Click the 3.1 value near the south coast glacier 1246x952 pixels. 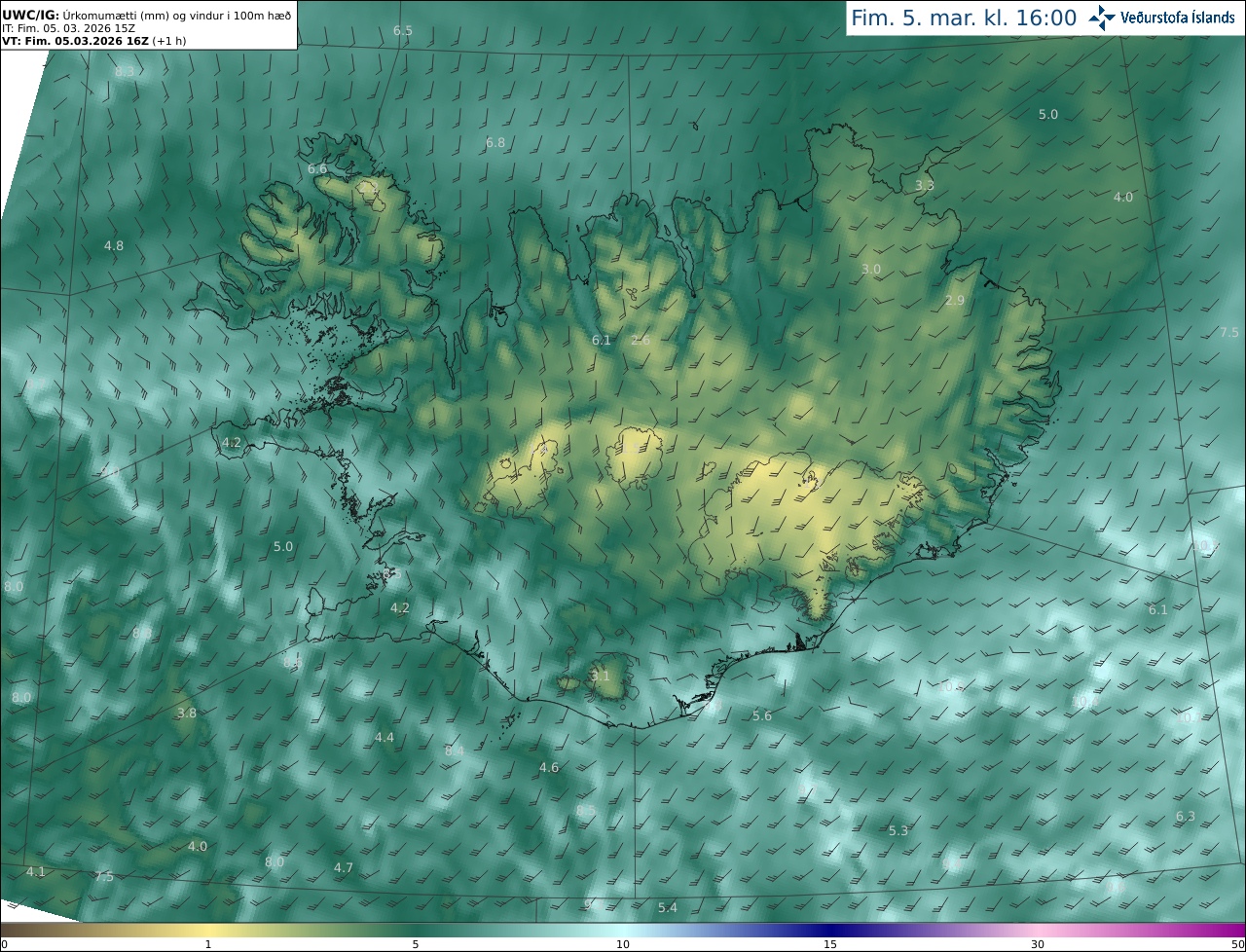click(601, 676)
